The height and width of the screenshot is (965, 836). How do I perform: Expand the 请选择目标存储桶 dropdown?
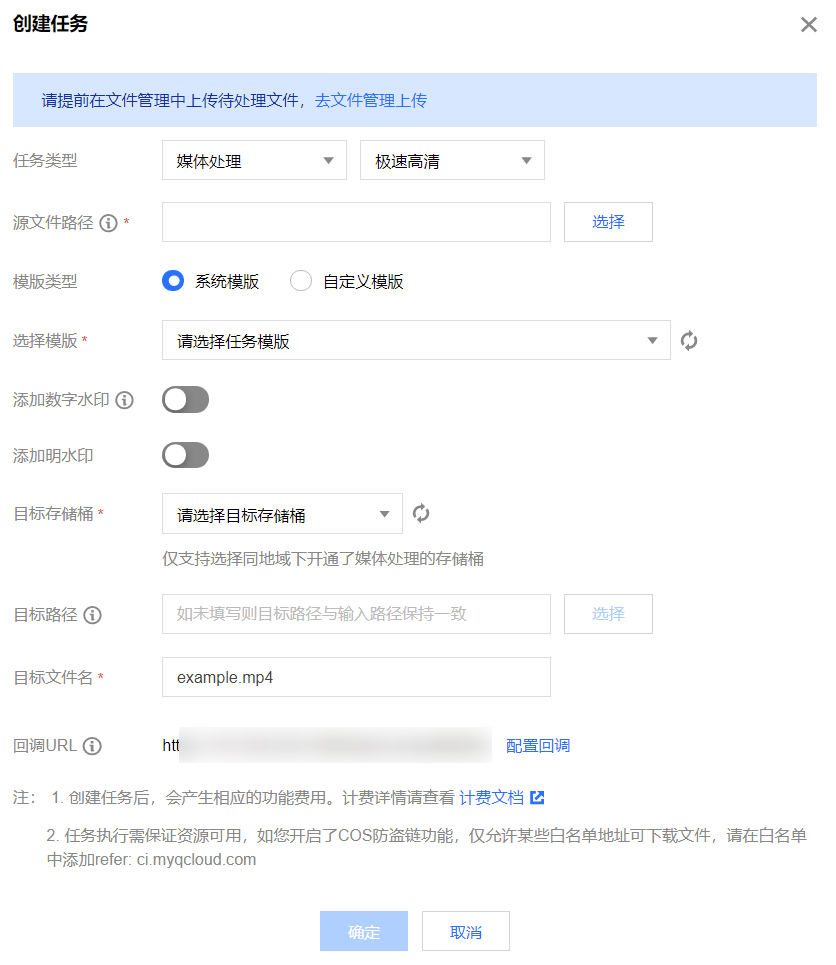[282, 515]
